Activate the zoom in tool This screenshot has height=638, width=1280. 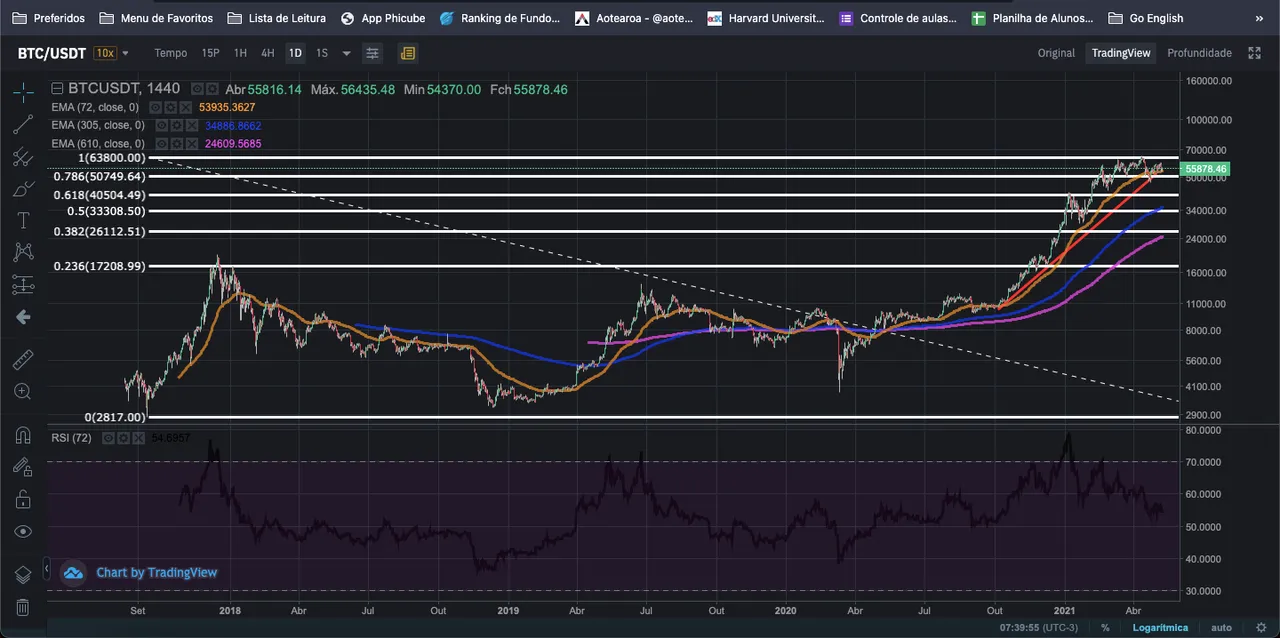click(23, 391)
